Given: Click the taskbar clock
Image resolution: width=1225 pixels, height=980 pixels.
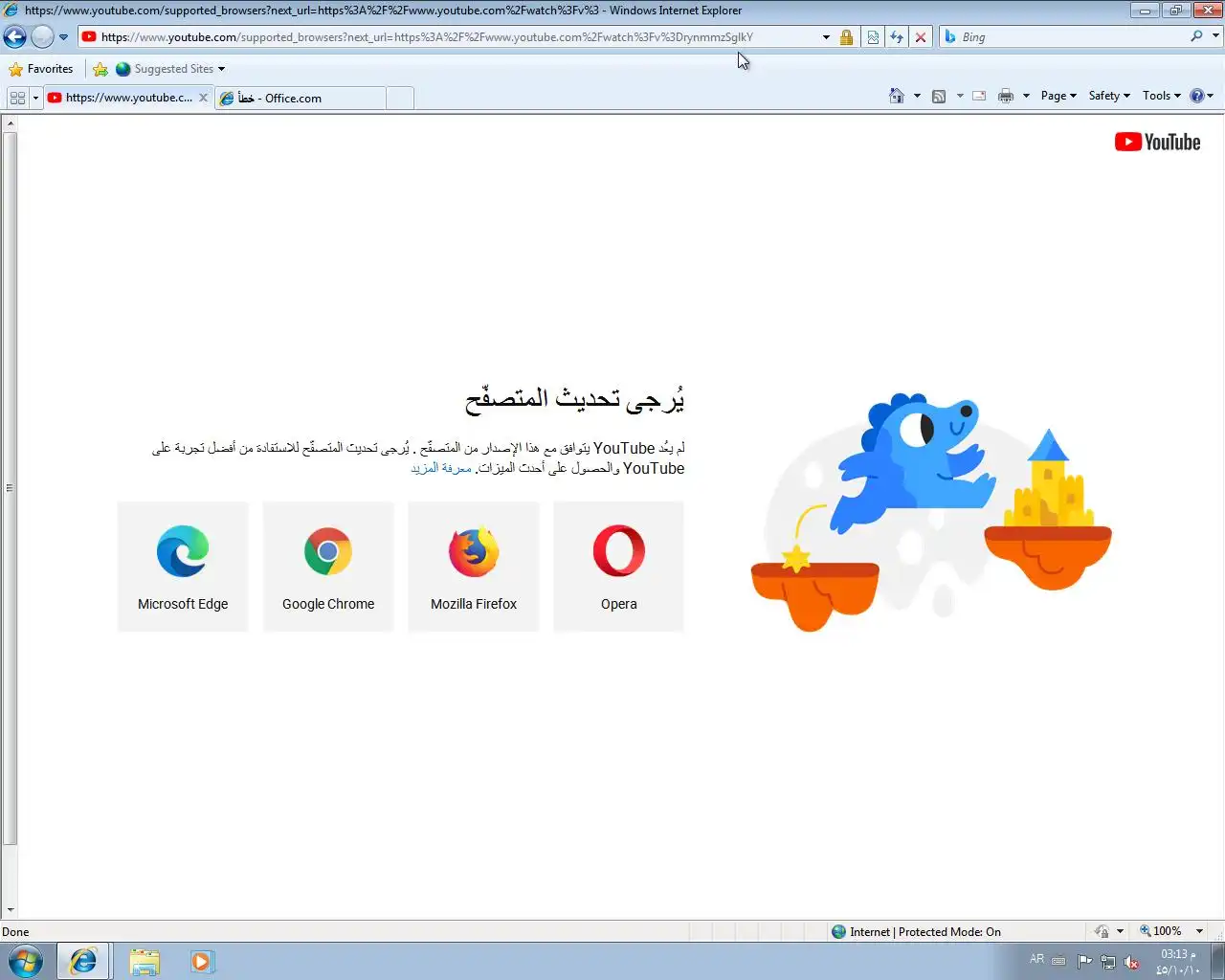Looking at the screenshot, I should coord(1177,962).
